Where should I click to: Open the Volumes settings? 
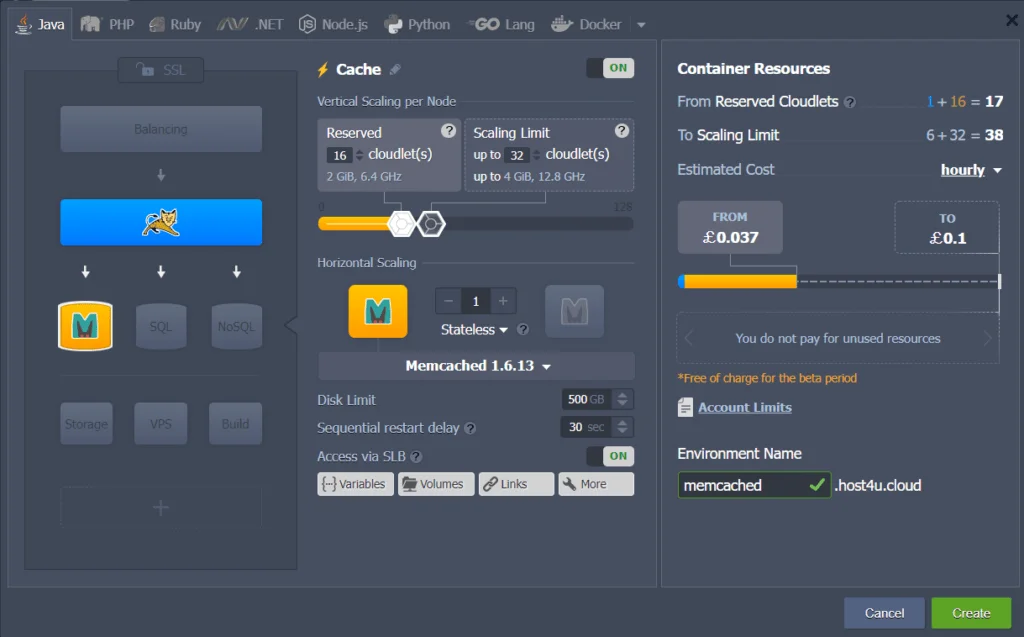pyautogui.click(x=436, y=484)
